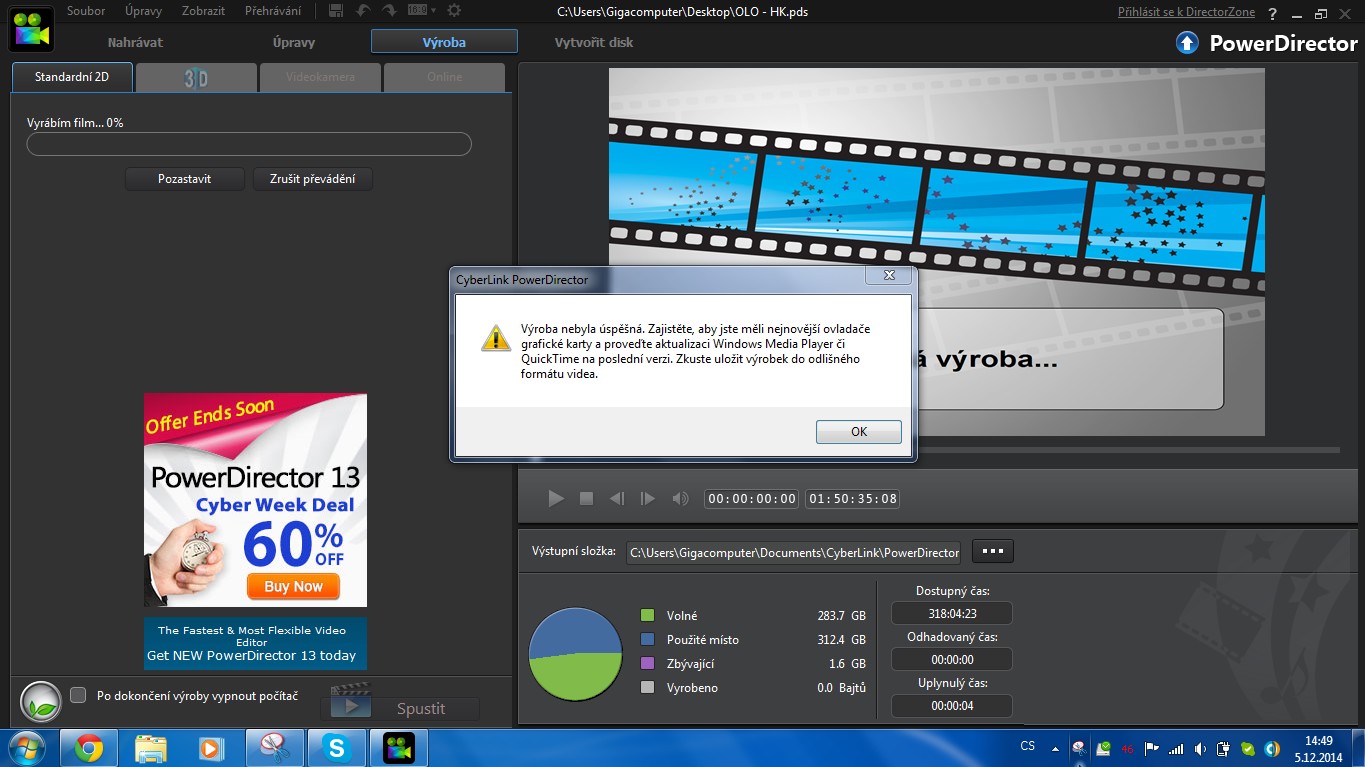Click OK in the error dialog
This screenshot has width=1365, height=767.
[x=858, y=432]
